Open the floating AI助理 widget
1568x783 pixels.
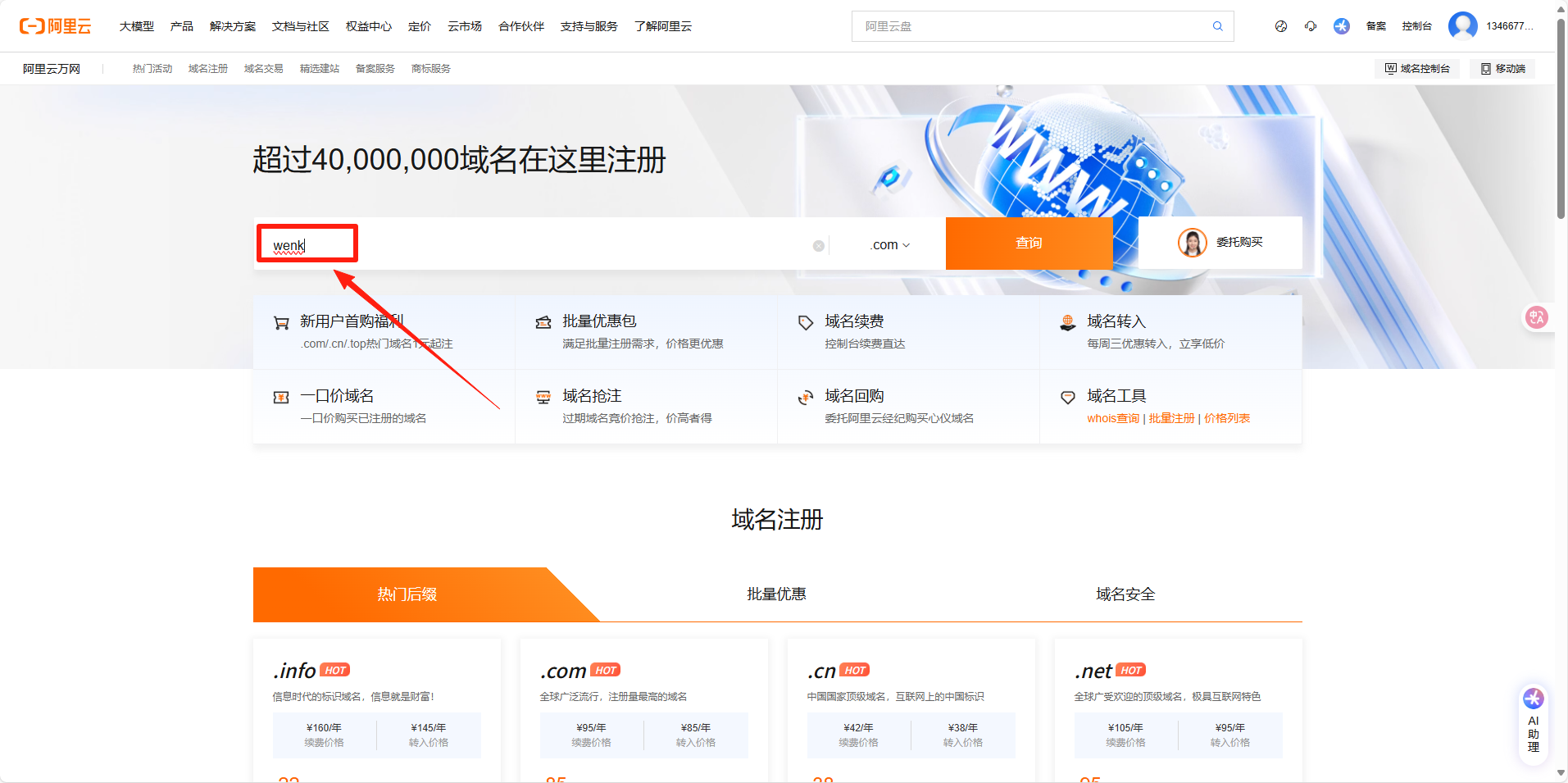(x=1534, y=724)
